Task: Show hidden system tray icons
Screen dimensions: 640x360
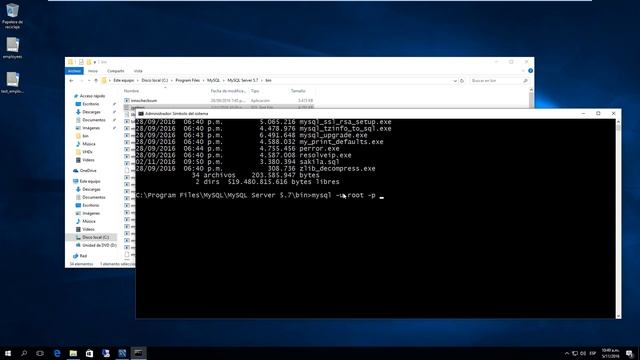Action: point(567,353)
